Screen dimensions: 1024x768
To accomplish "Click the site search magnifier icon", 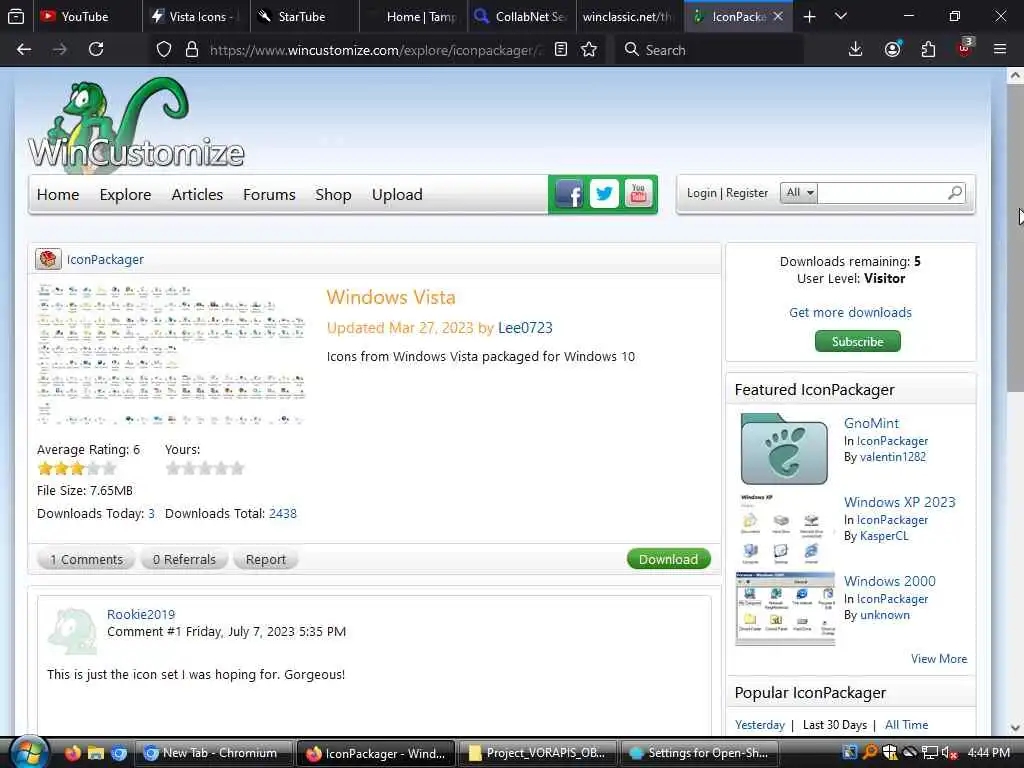I will (955, 193).
